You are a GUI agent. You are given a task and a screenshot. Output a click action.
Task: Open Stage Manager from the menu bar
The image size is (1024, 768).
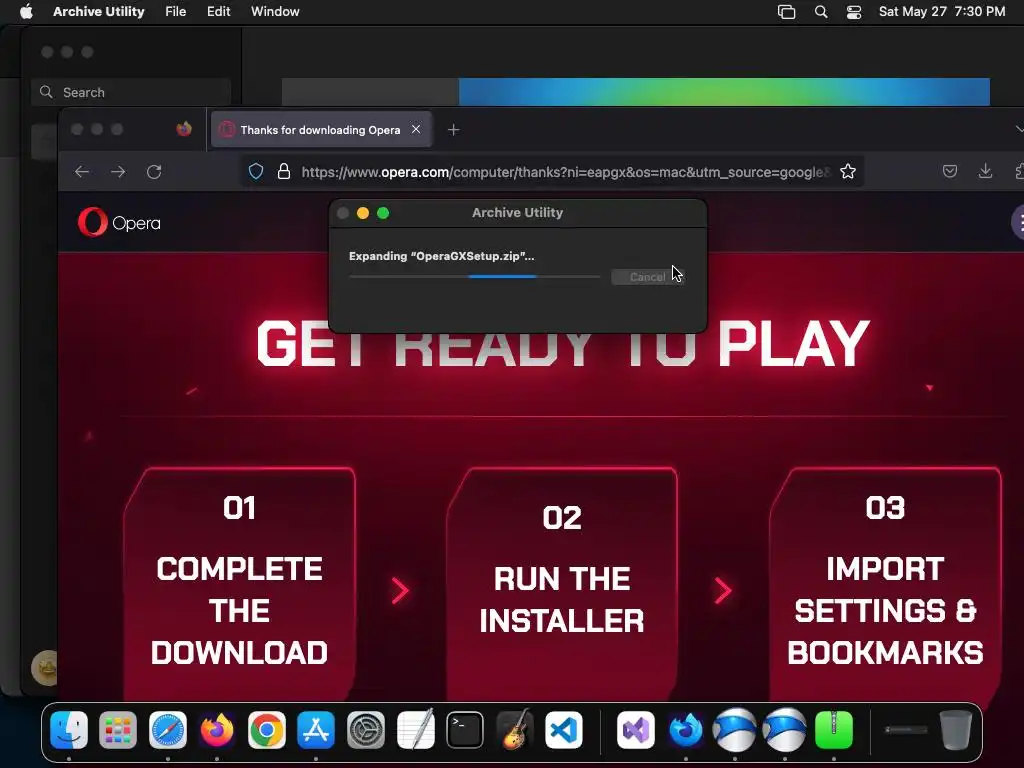coord(786,12)
